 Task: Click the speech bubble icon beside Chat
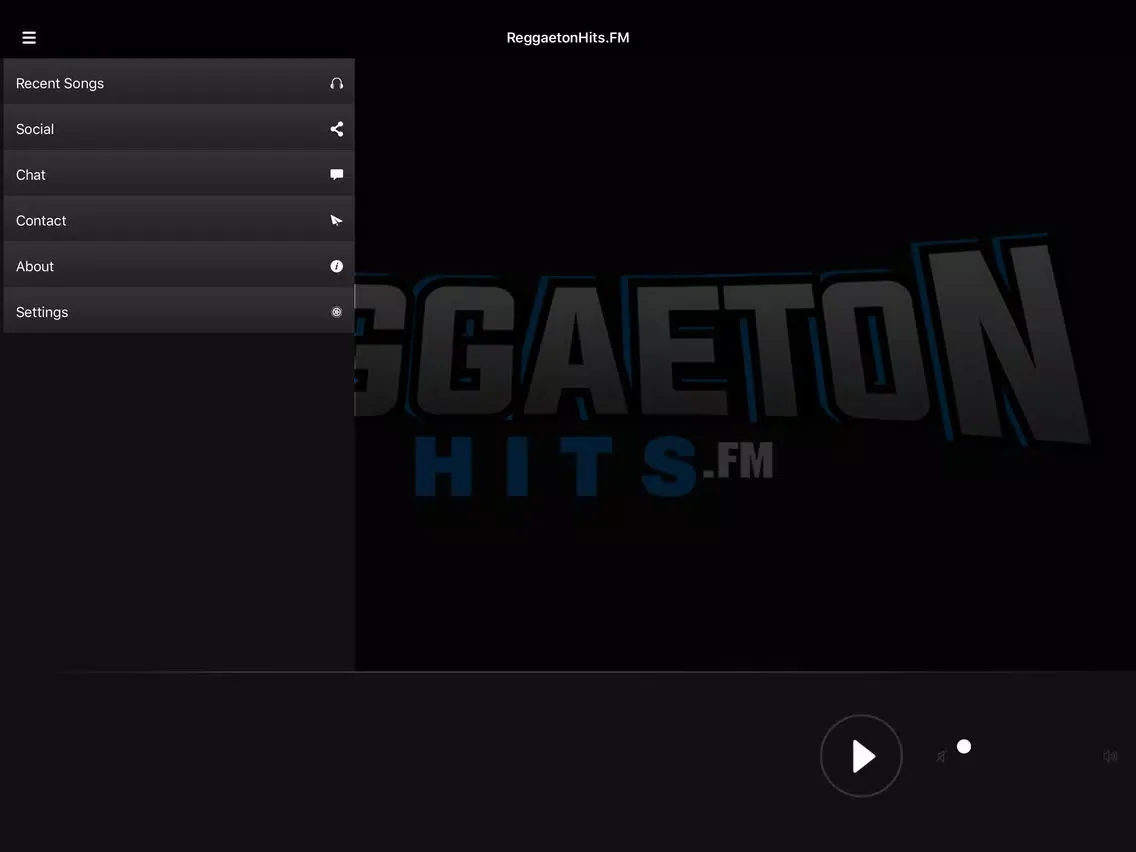(336, 175)
